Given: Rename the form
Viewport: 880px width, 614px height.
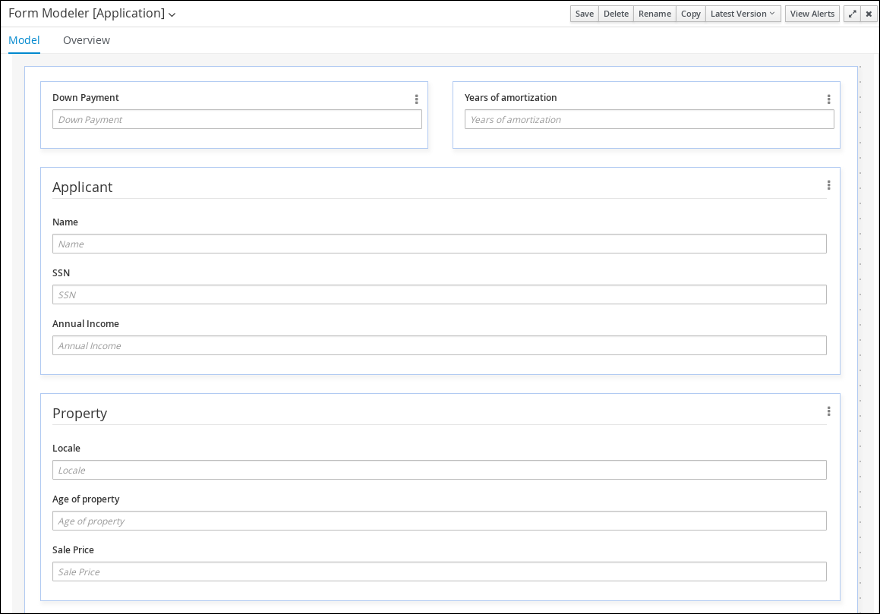Looking at the screenshot, I should tap(654, 14).
